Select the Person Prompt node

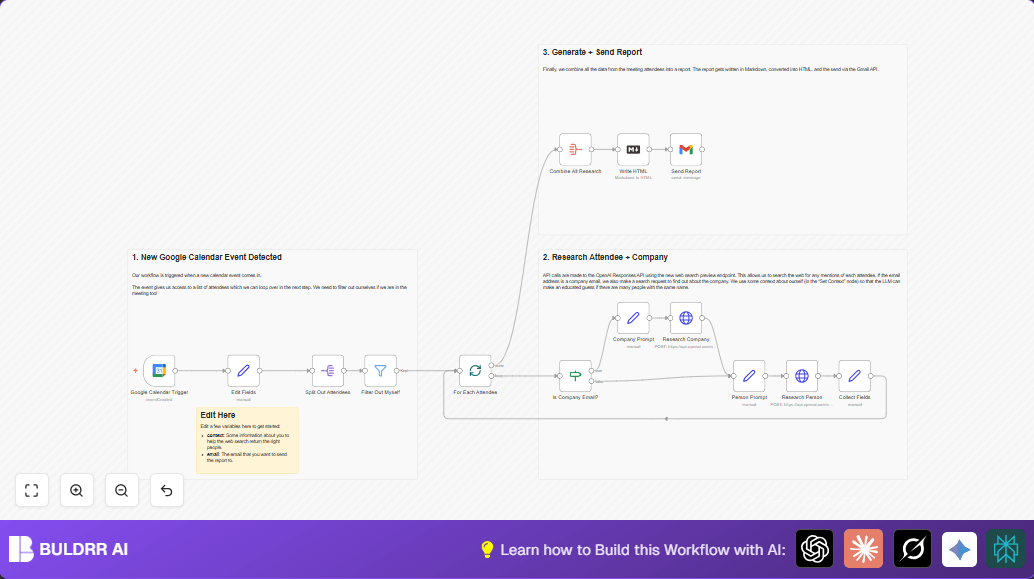(x=749, y=376)
